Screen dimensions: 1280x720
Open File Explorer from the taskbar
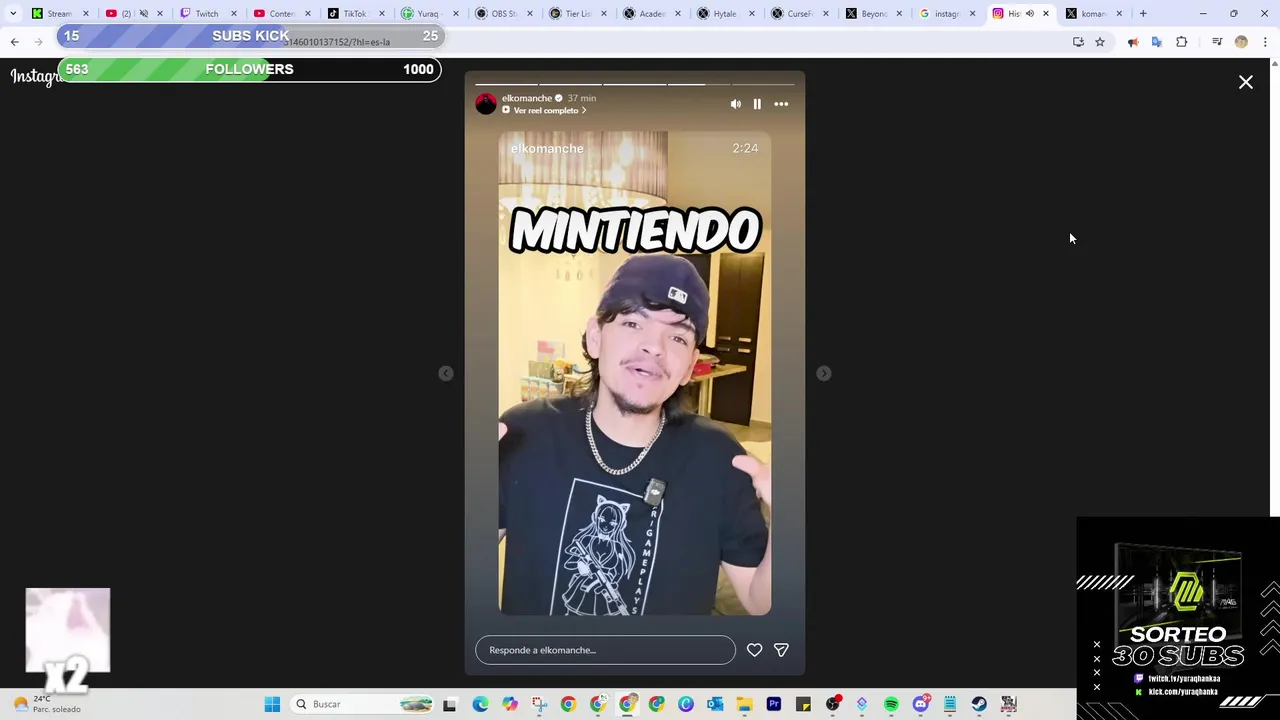pos(744,704)
